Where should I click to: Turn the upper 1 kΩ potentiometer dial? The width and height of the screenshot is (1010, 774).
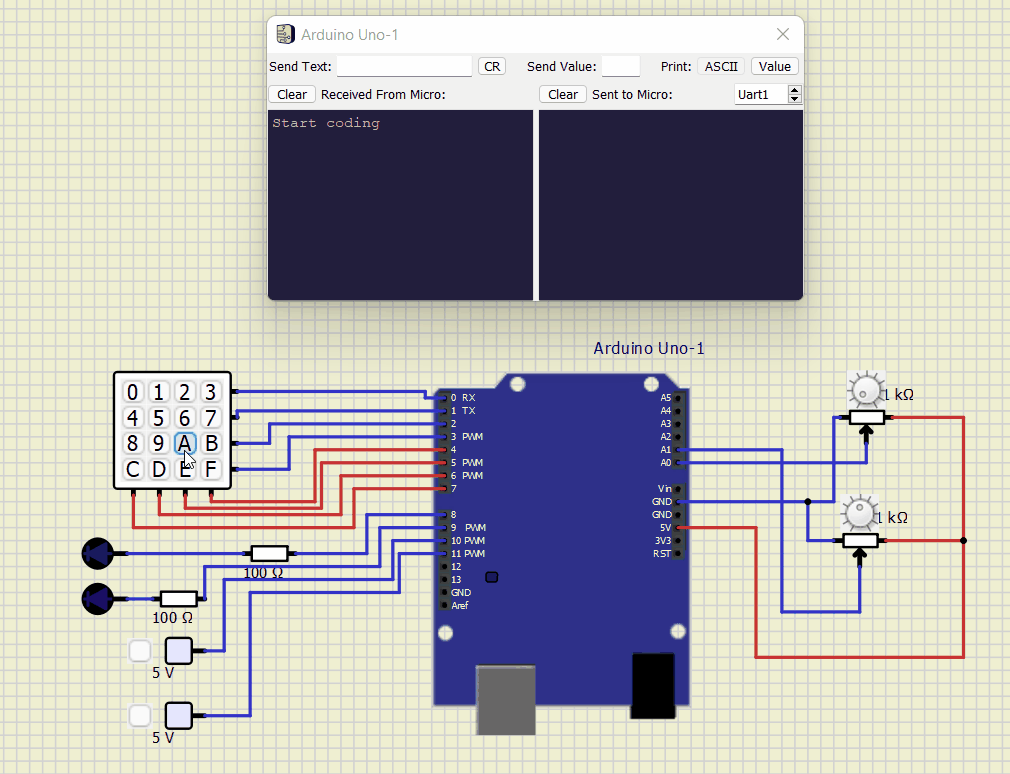coord(866,390)
